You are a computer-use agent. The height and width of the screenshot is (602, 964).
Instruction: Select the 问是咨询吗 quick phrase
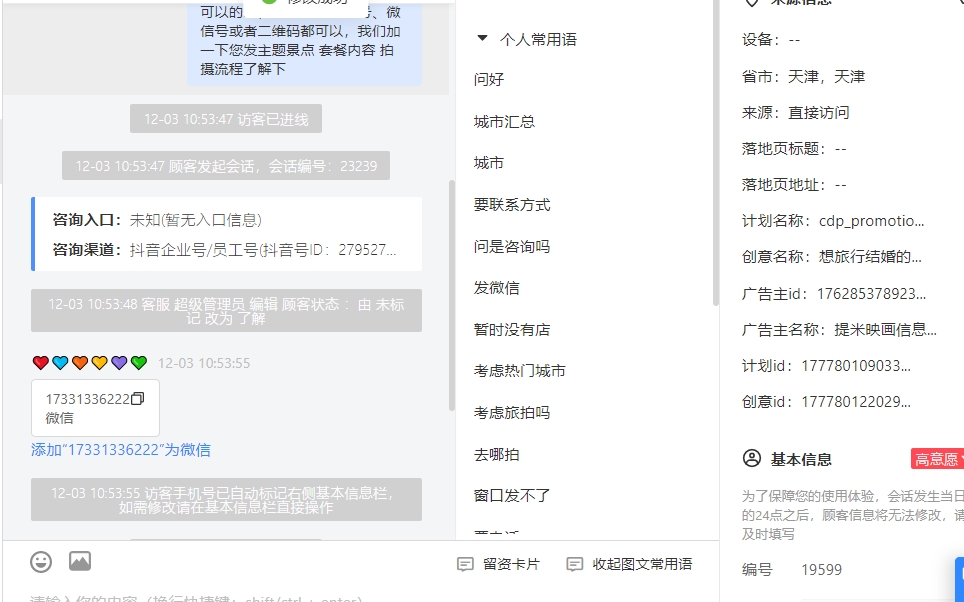coord(512,247)
